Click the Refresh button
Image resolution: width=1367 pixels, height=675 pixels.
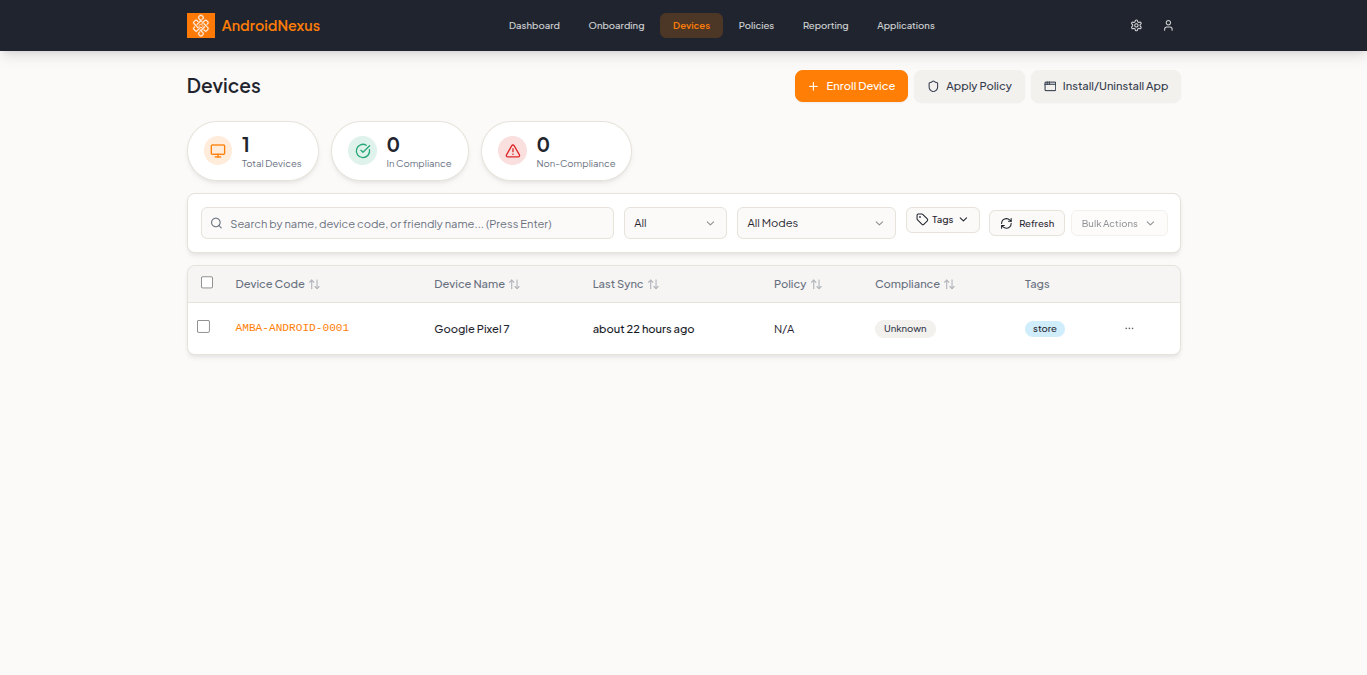tap(1026, 224)
